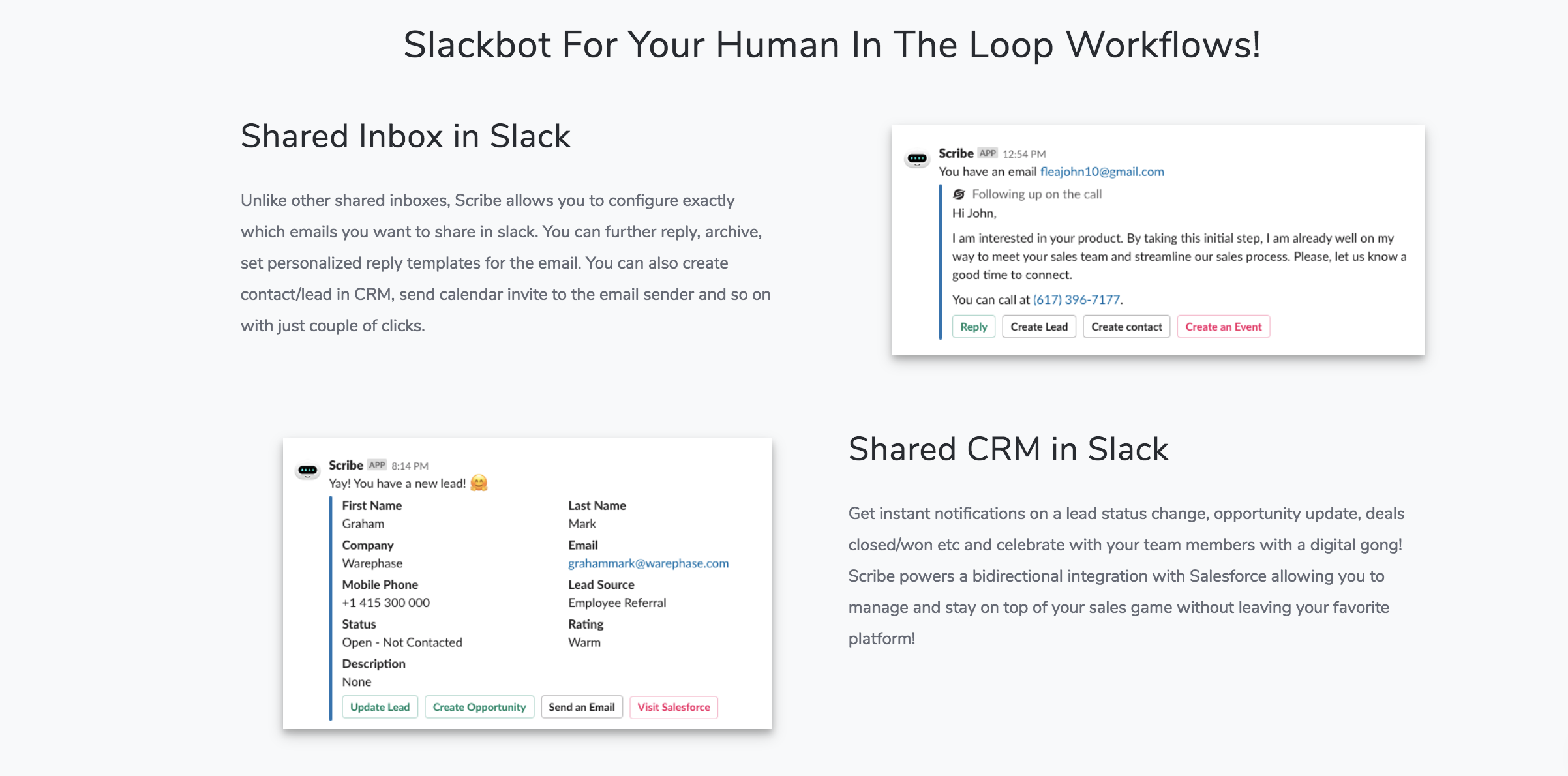
Task: Click the green Reply button
Action: (974, 327)
